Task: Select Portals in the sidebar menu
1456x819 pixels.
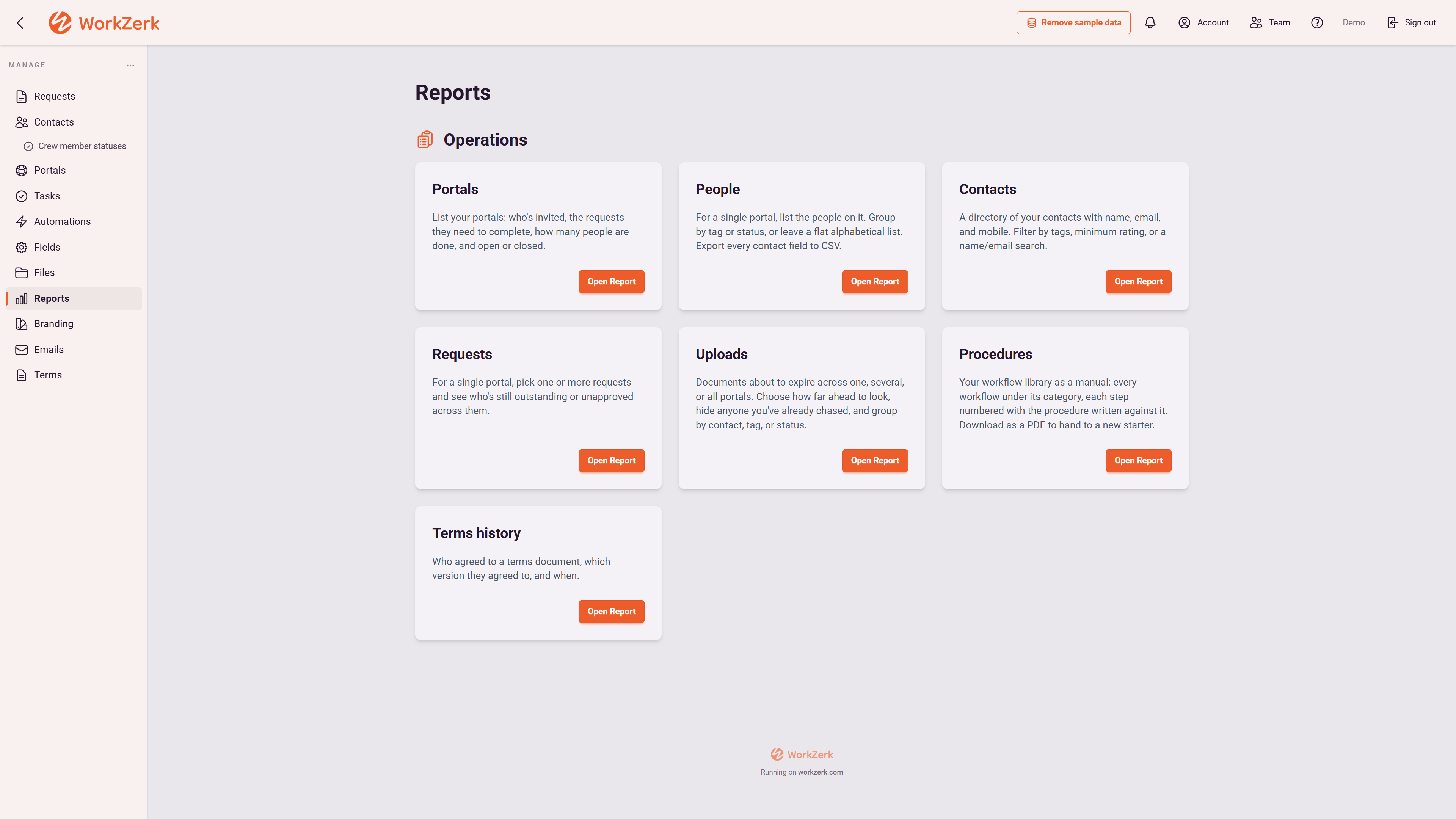Action: [x=74, y=170]
